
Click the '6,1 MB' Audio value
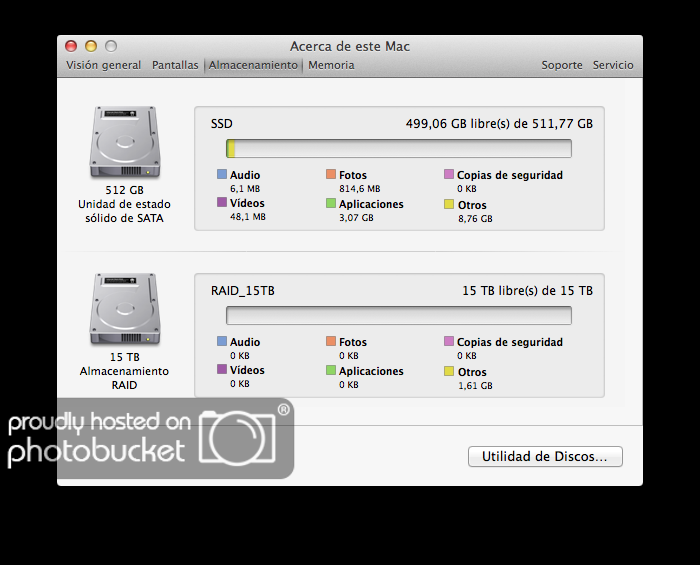point(245,189)
